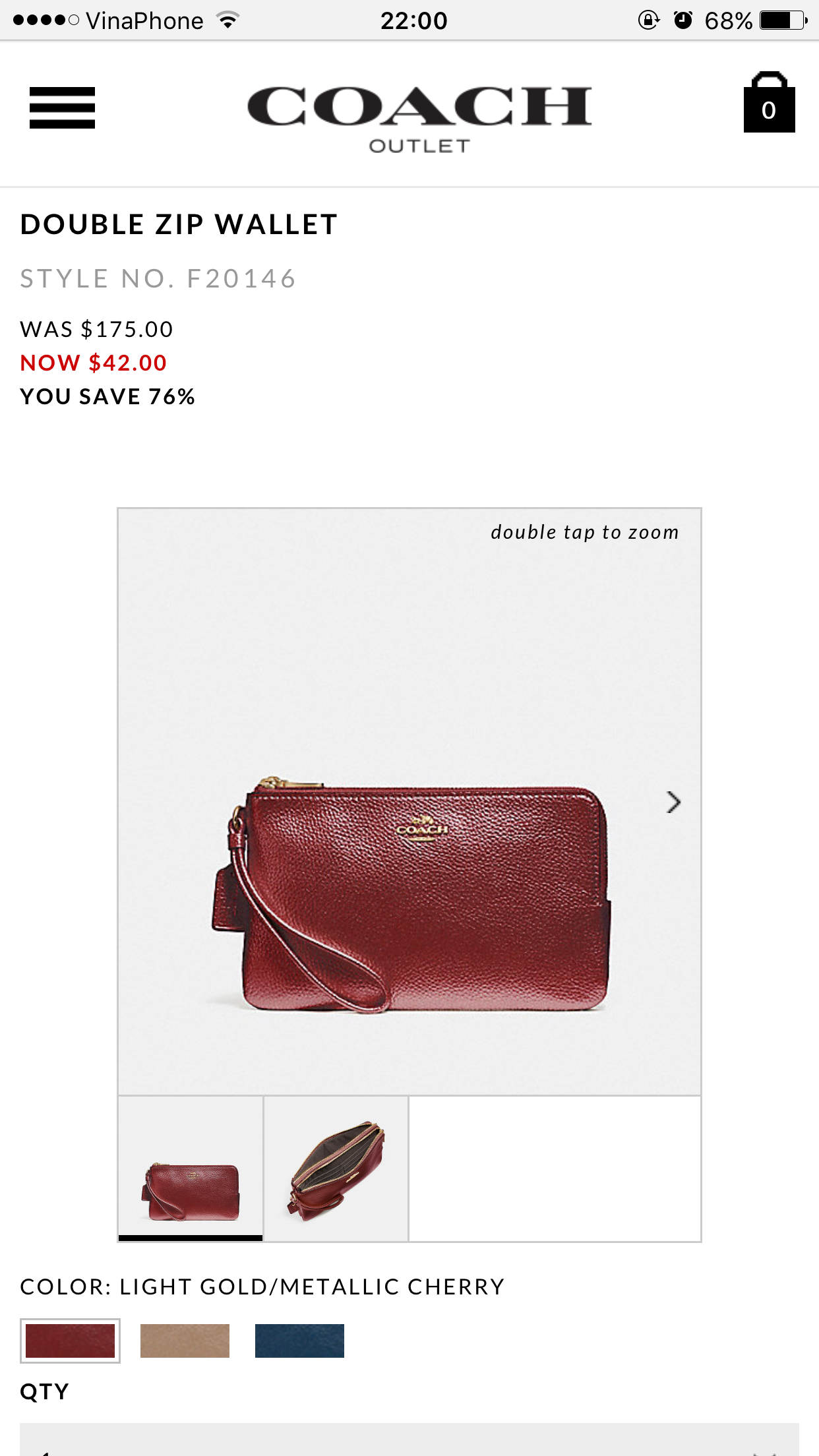The width and height of the screenshot is (819, 1456).
Task: Choose the tan beige color swatch
Action: (x=185, y=1341)
